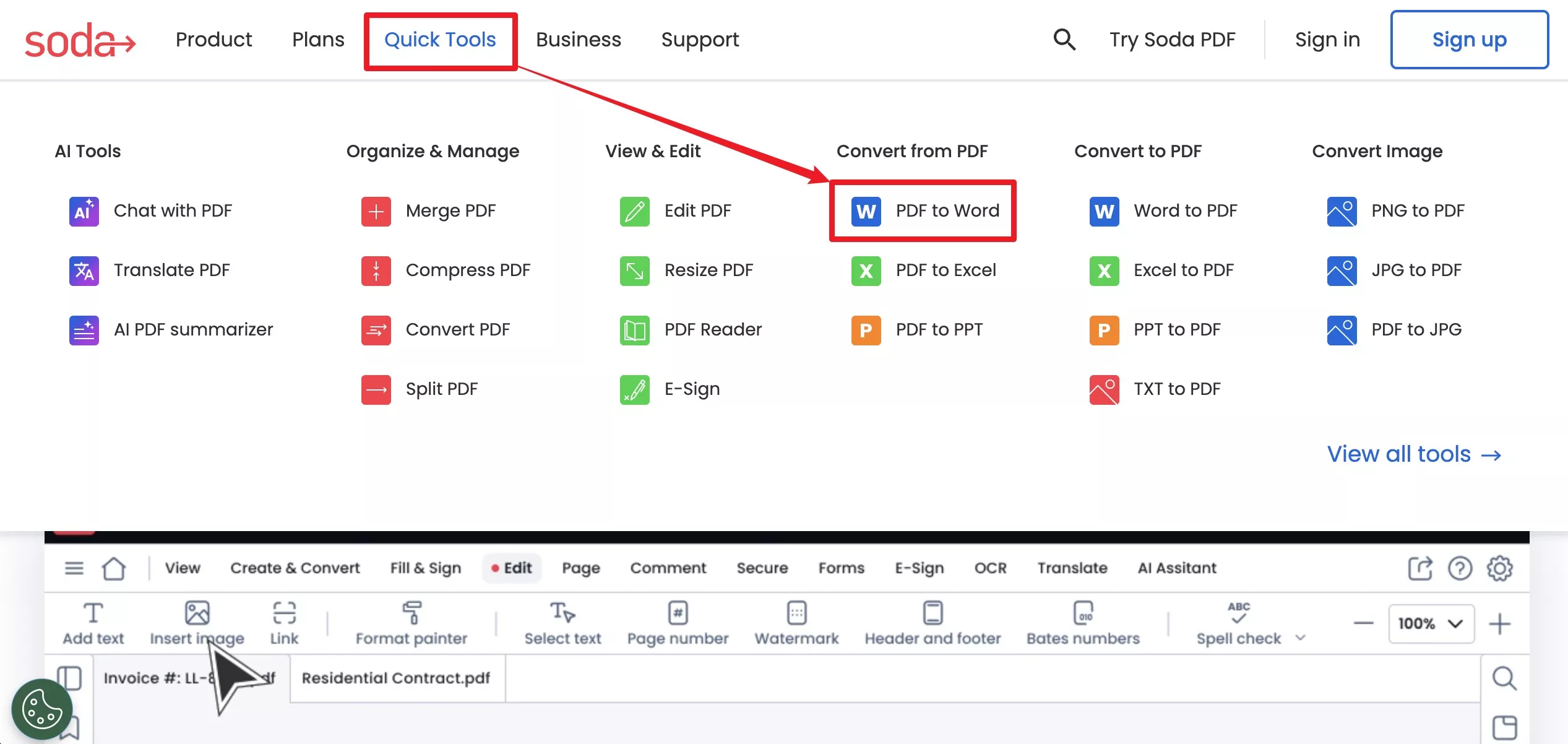Click the PDF to PPT P icon
The image size is (1568, 744).
pos(866,330)
